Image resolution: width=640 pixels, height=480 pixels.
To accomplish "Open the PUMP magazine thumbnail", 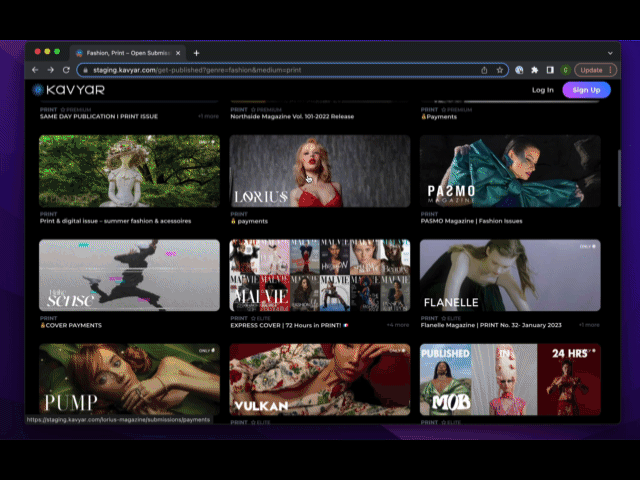I will (x=129, y=380).
